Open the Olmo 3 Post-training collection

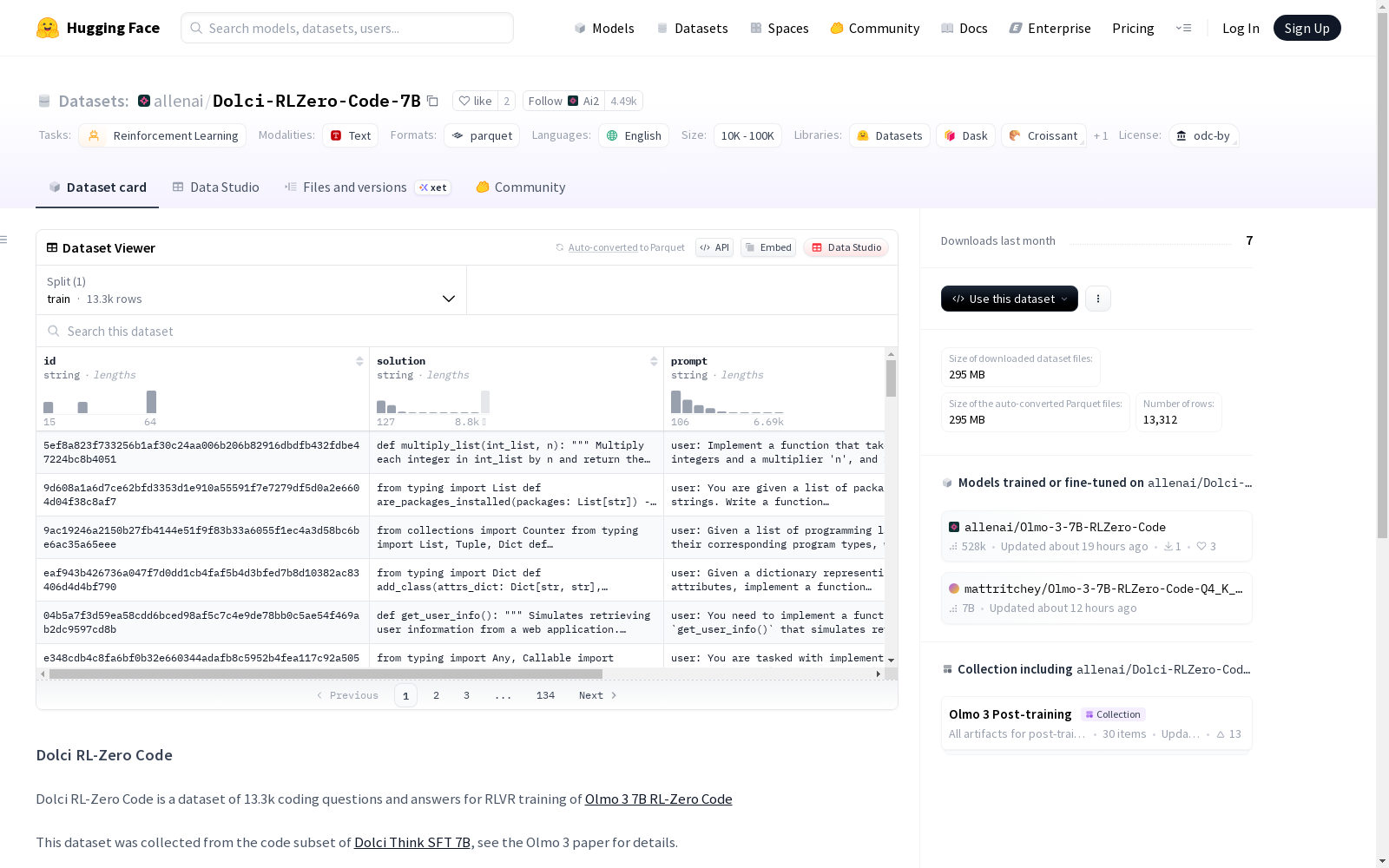[1096, 724]
